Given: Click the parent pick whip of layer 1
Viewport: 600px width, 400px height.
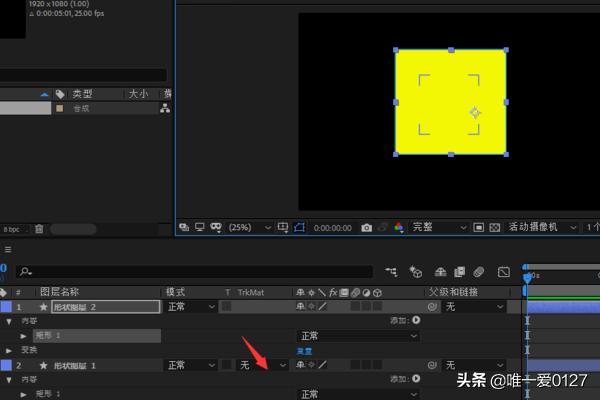Looking at the screenshot, I should tap(432, 307).
